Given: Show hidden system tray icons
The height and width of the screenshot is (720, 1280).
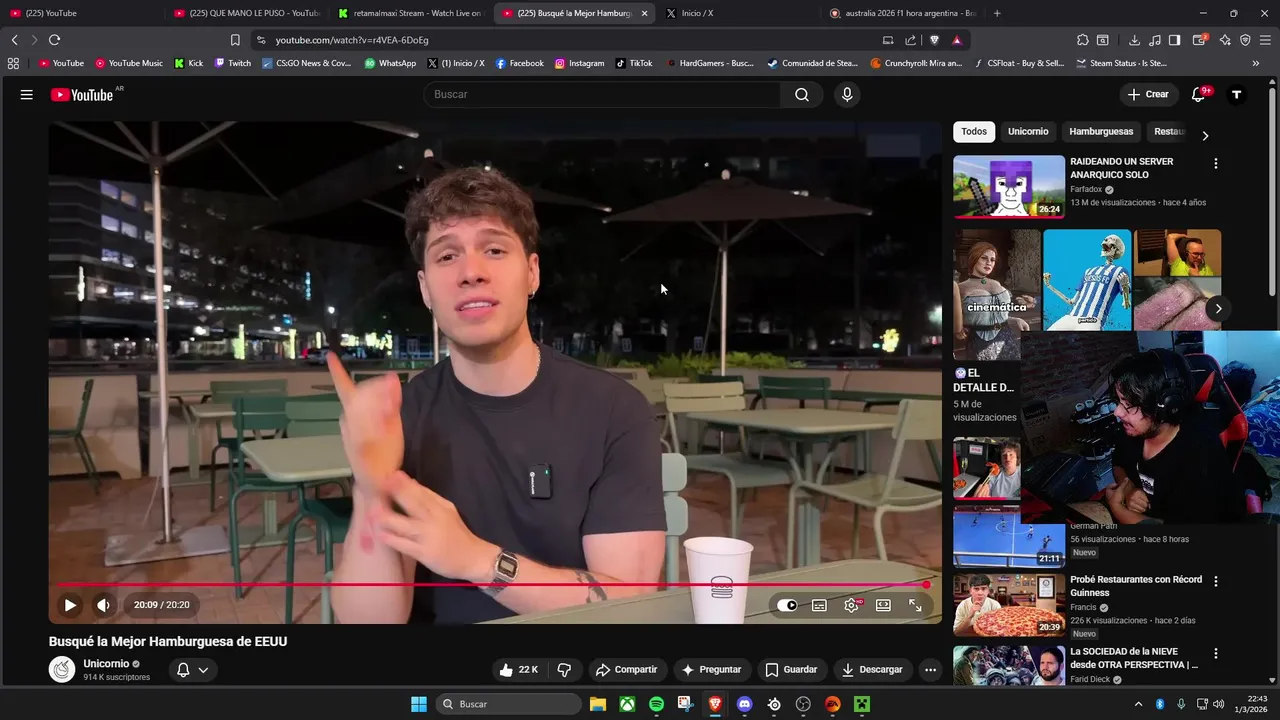Looking at the screenshot, I should (x=1138, y=704).
